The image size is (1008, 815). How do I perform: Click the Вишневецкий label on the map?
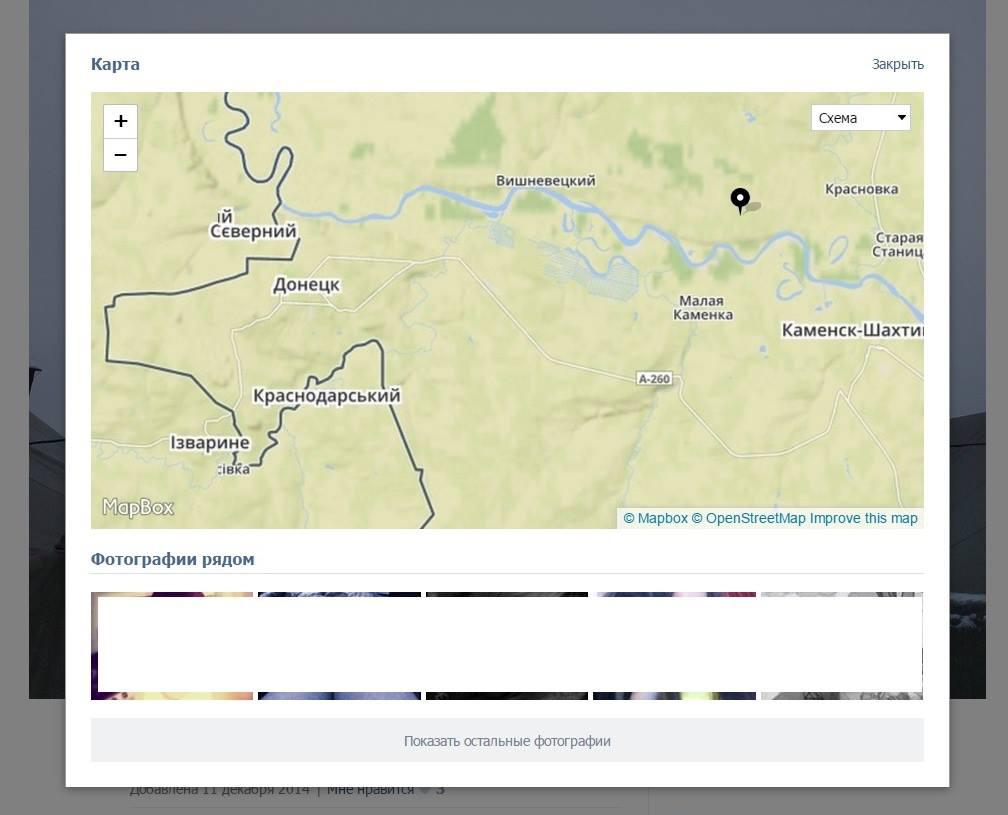click(x=546, y=181)
